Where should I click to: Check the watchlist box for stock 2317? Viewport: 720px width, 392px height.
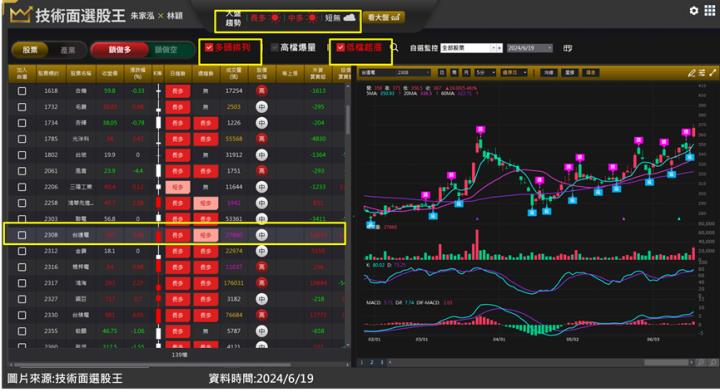pos(22,283)
